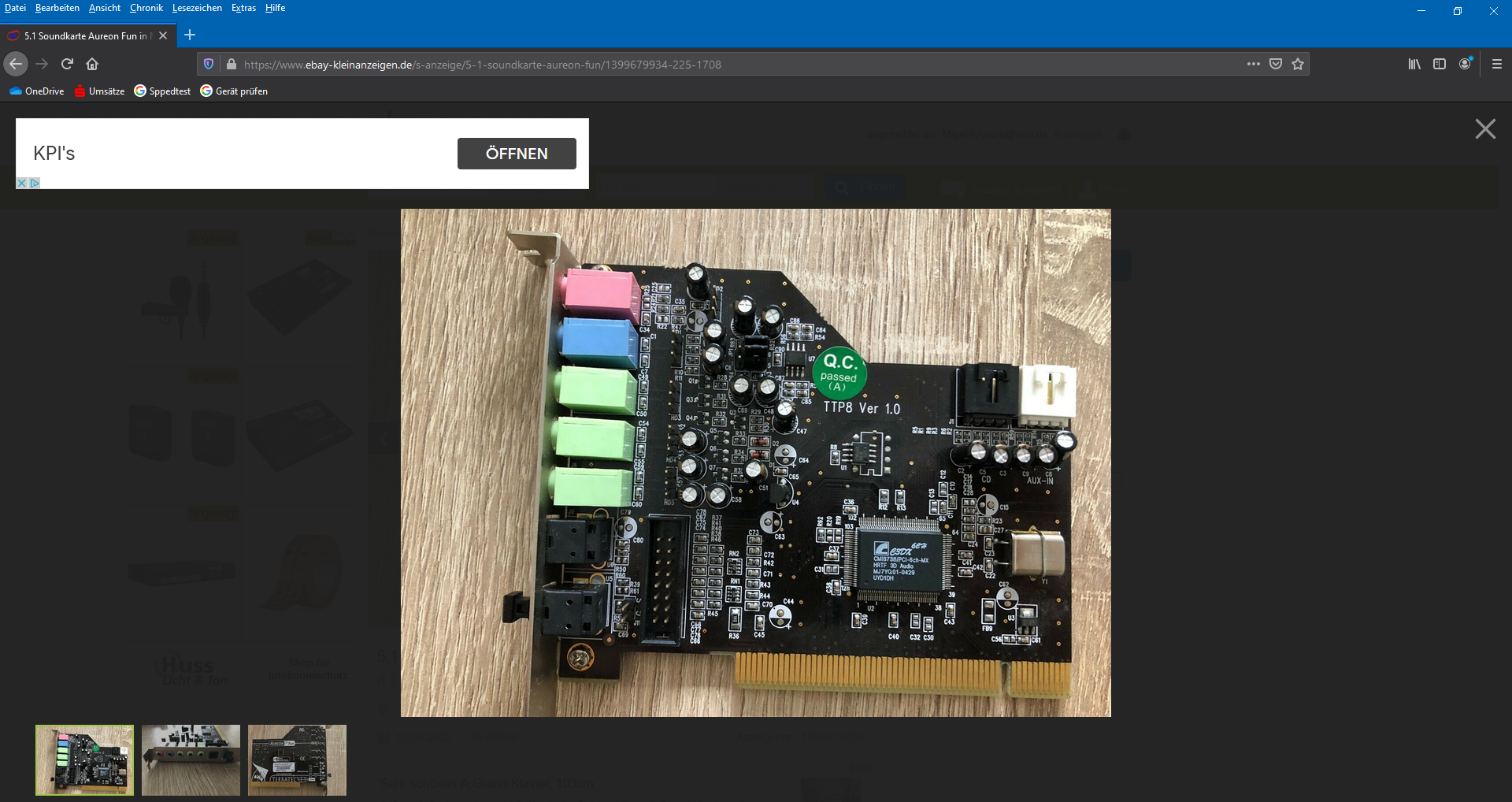The height and width of the screenshot is (802, 1512).
Task: Restore down the Firefox window
Action: pyautogui.click(x=1458, y=11)
